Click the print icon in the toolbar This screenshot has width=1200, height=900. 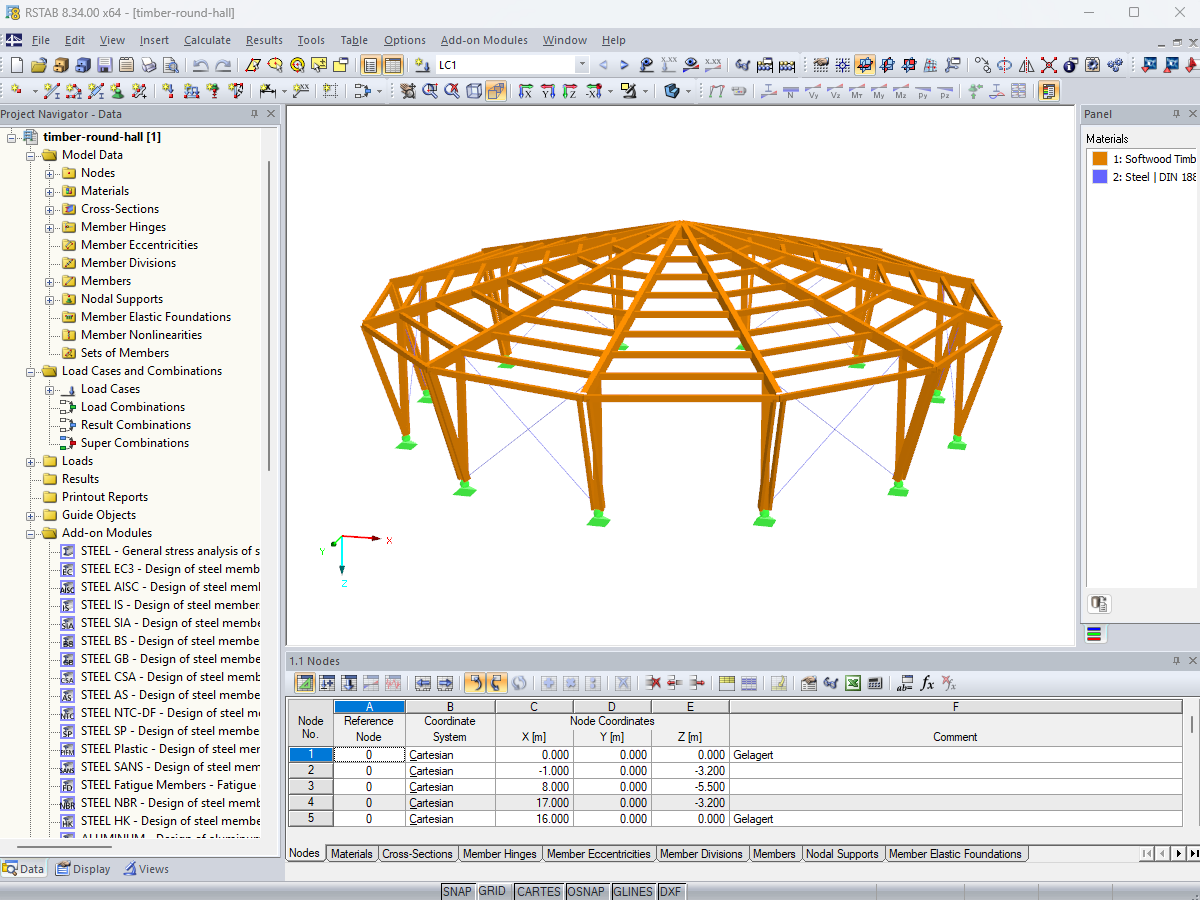[x=149, y=65]
